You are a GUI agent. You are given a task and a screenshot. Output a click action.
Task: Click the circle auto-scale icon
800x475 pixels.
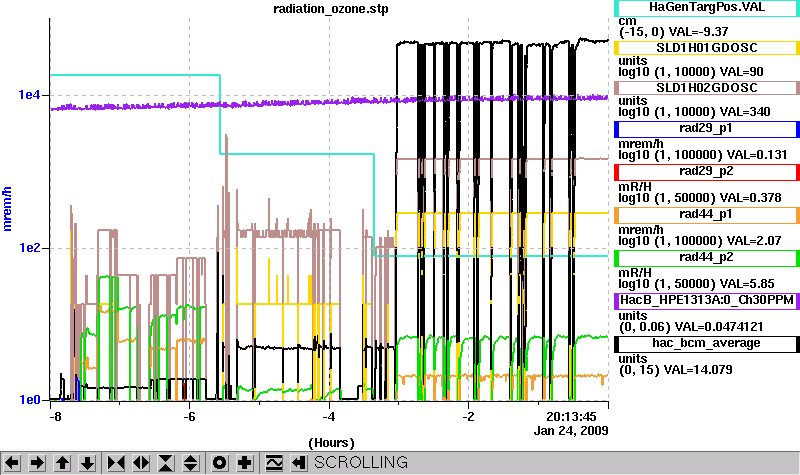[220, 463]
